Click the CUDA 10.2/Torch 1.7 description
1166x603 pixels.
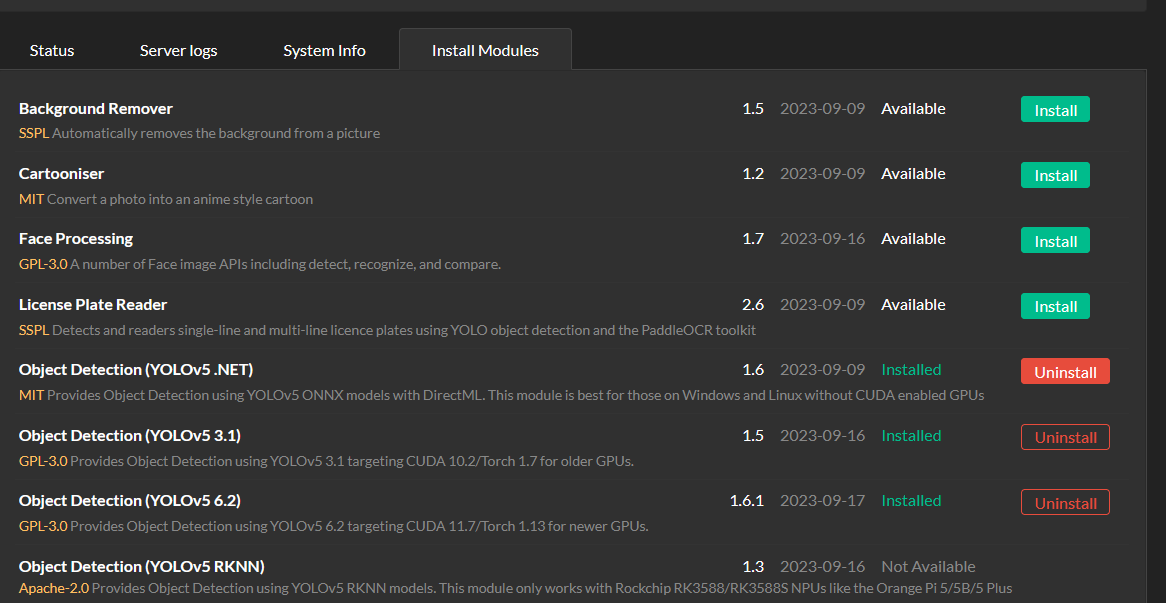pyautogui.click(x=352, y=461)
